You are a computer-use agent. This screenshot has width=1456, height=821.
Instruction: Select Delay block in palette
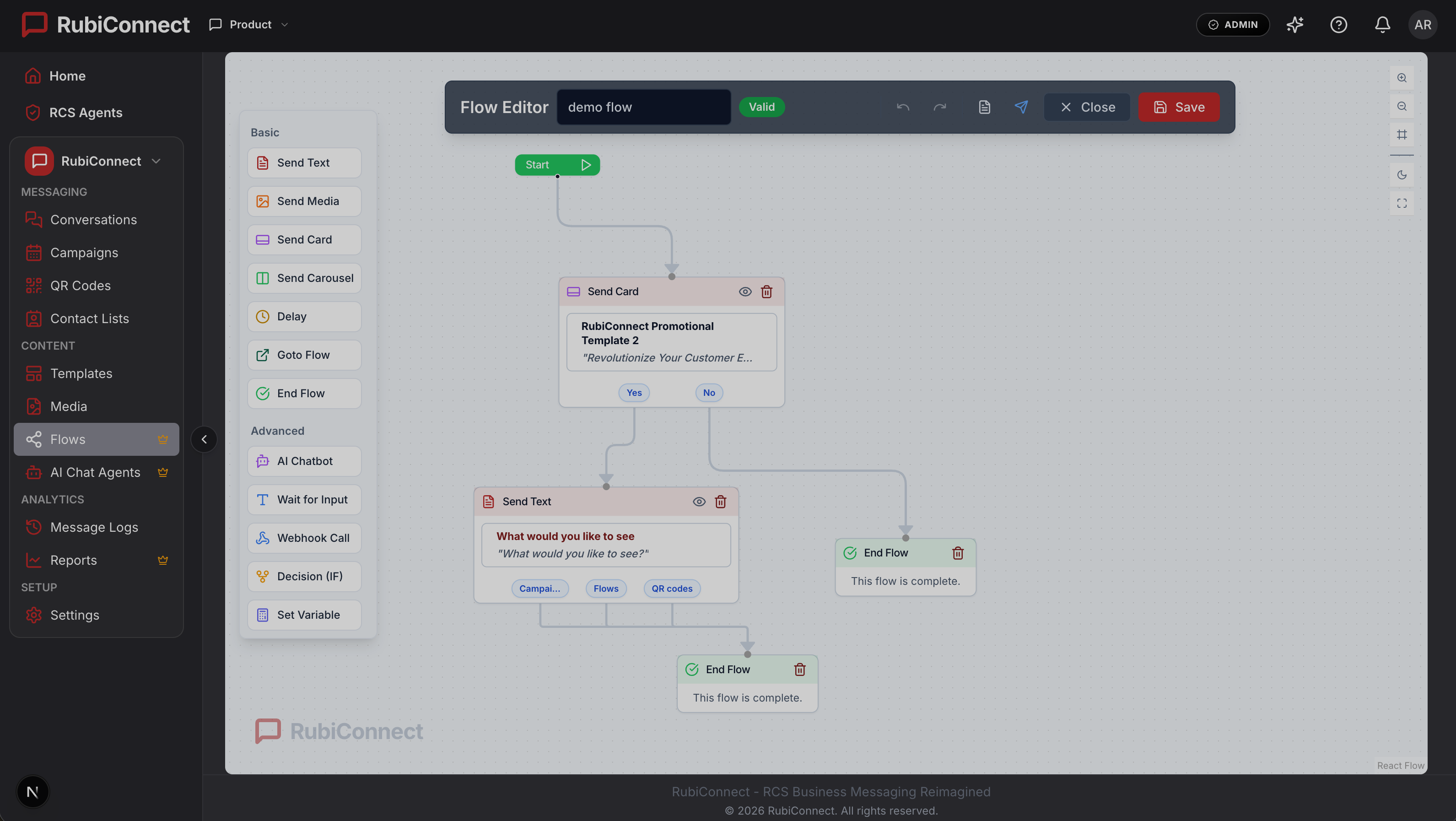pos(304,317)
